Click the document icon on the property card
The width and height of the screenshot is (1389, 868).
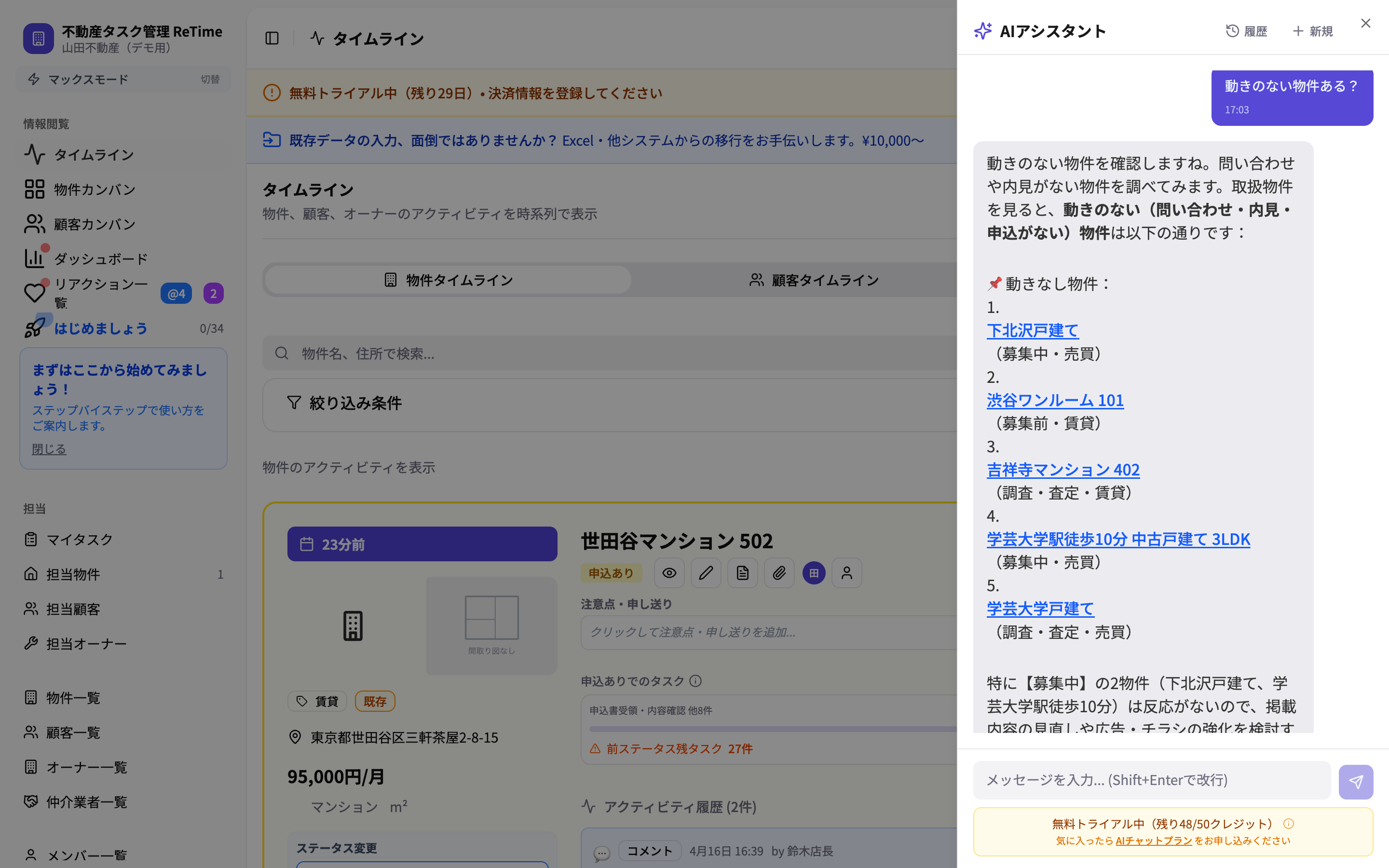(743, 573)
